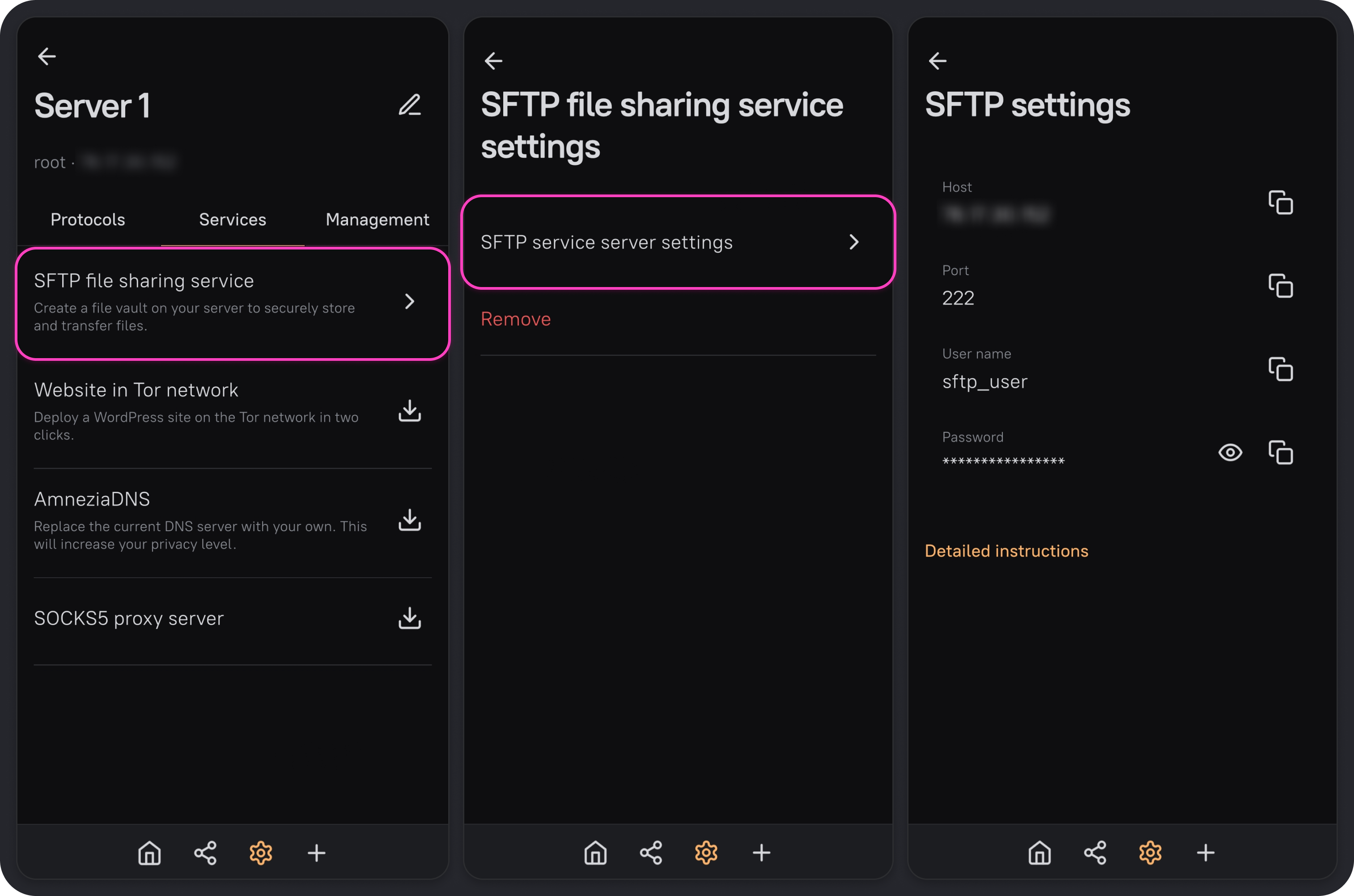Edit the Server 1 name with pencil icon
1354x896 pixels.
tap(410, 105)
